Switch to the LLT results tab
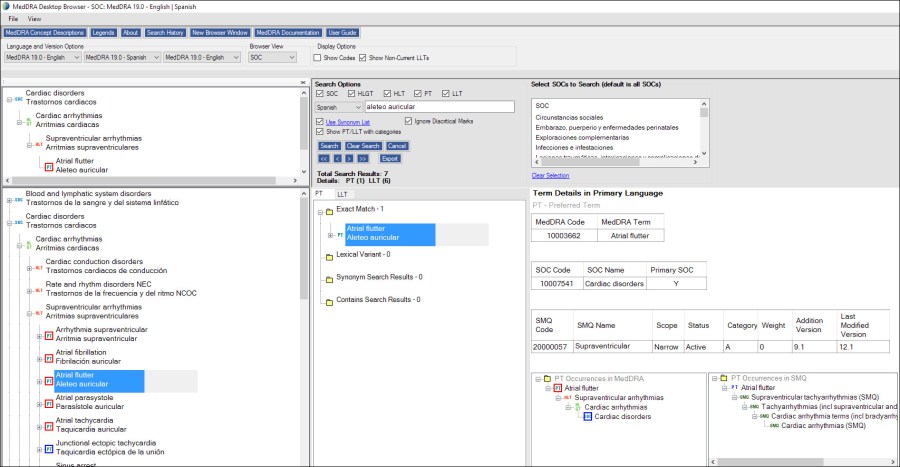Viewport: 900px width, 467px height. pyautogui.click(x=342, y=193)
